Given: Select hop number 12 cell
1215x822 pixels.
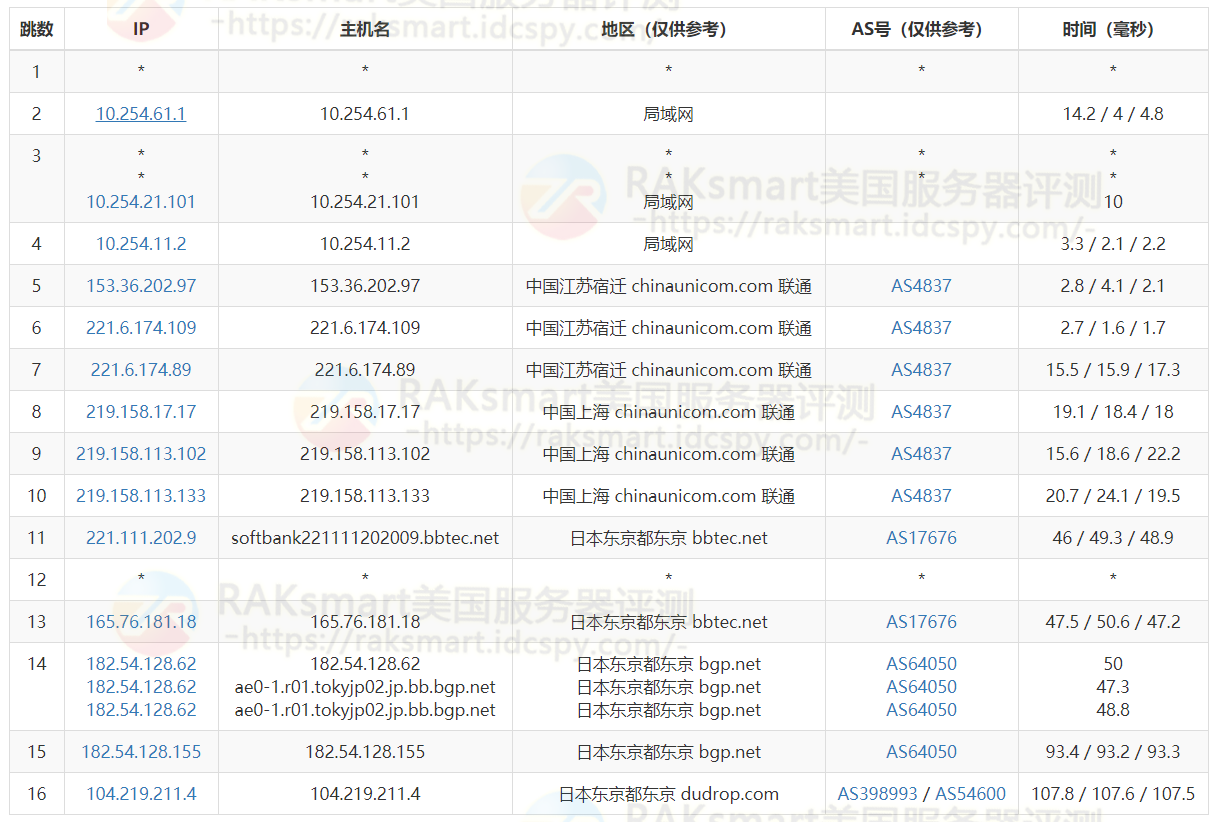Looking at the screenshot, I should click(x=37, y=580).
